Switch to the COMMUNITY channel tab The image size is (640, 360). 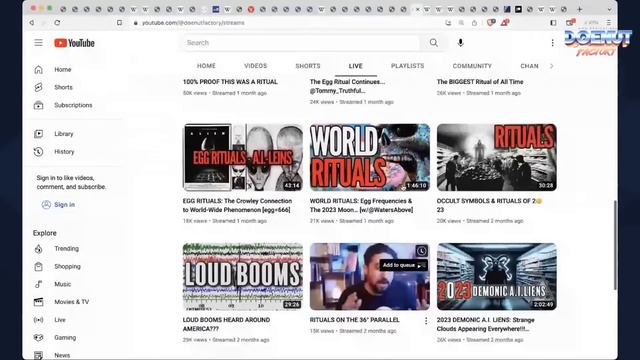pyautogui.click(x=472, y=66)
